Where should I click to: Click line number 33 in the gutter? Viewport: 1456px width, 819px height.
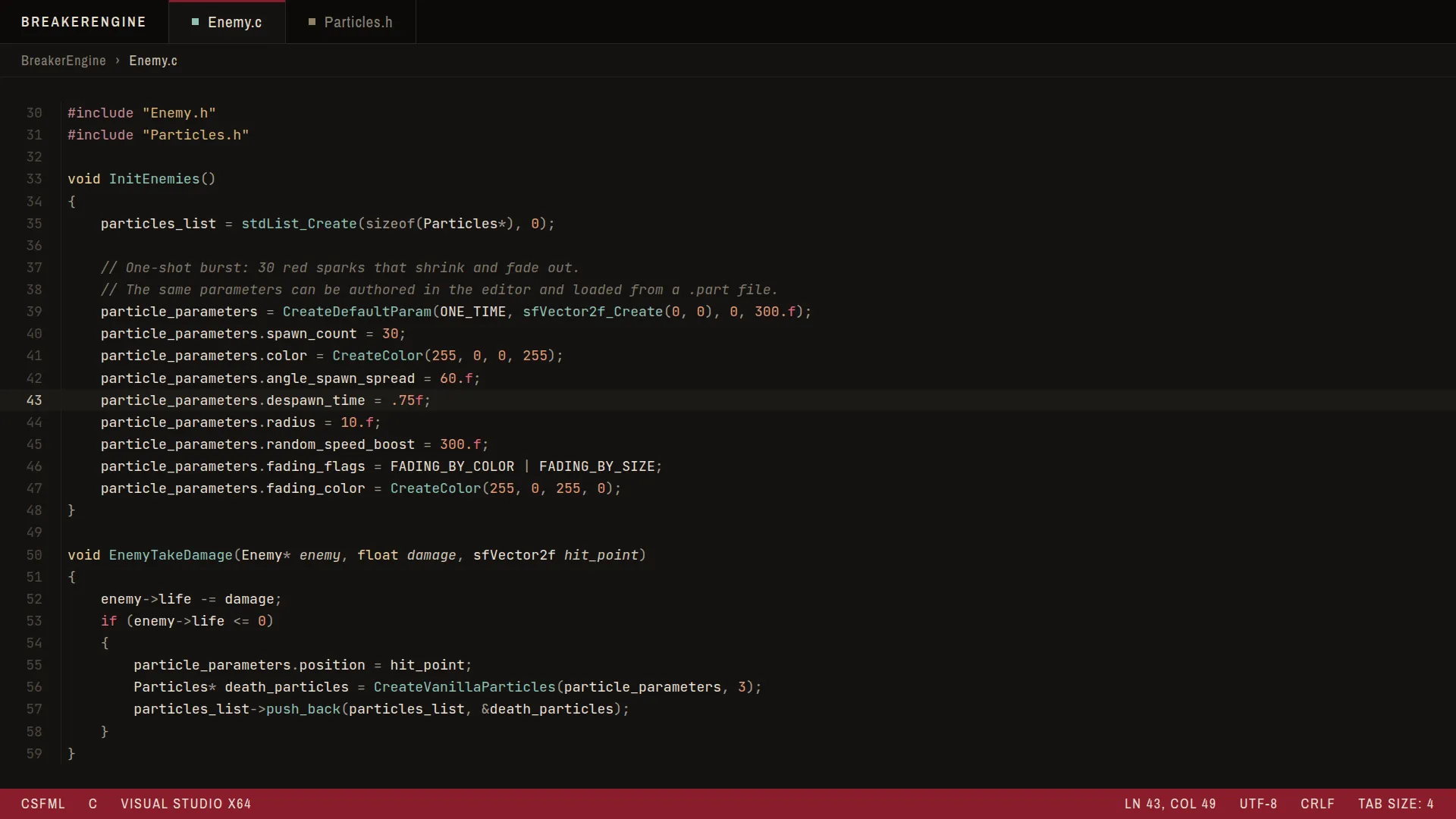[x=34, y=179]
